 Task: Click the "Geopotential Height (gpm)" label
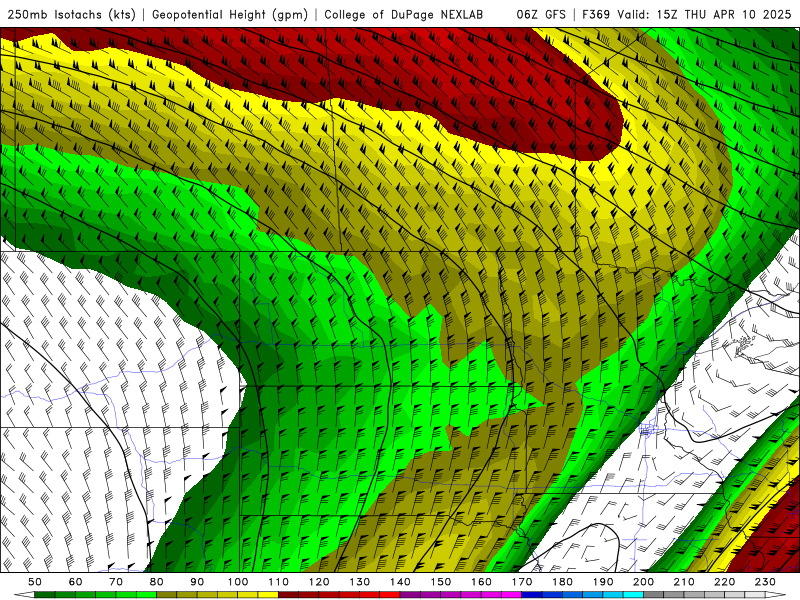click(x=230, y=14)
